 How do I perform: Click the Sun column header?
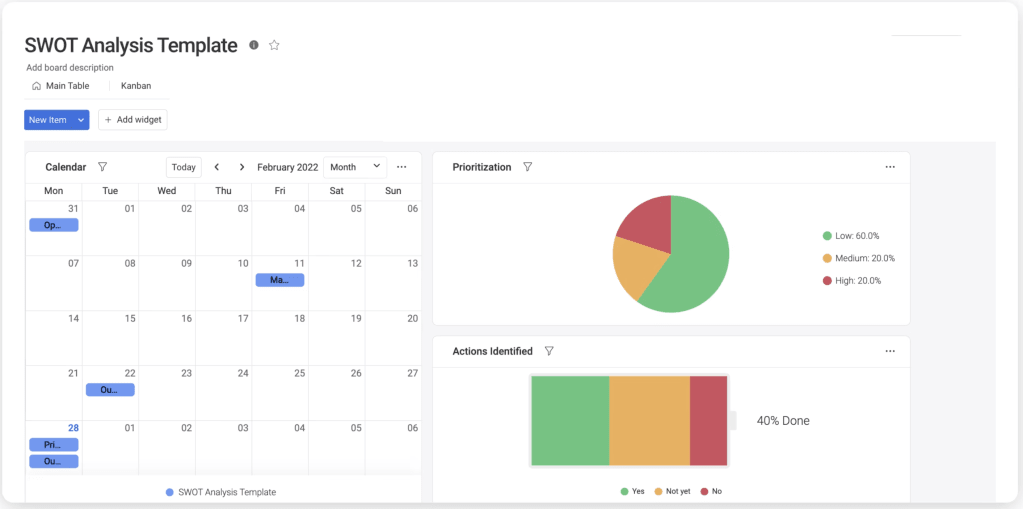pyautogui.click(x=393, y=191)
